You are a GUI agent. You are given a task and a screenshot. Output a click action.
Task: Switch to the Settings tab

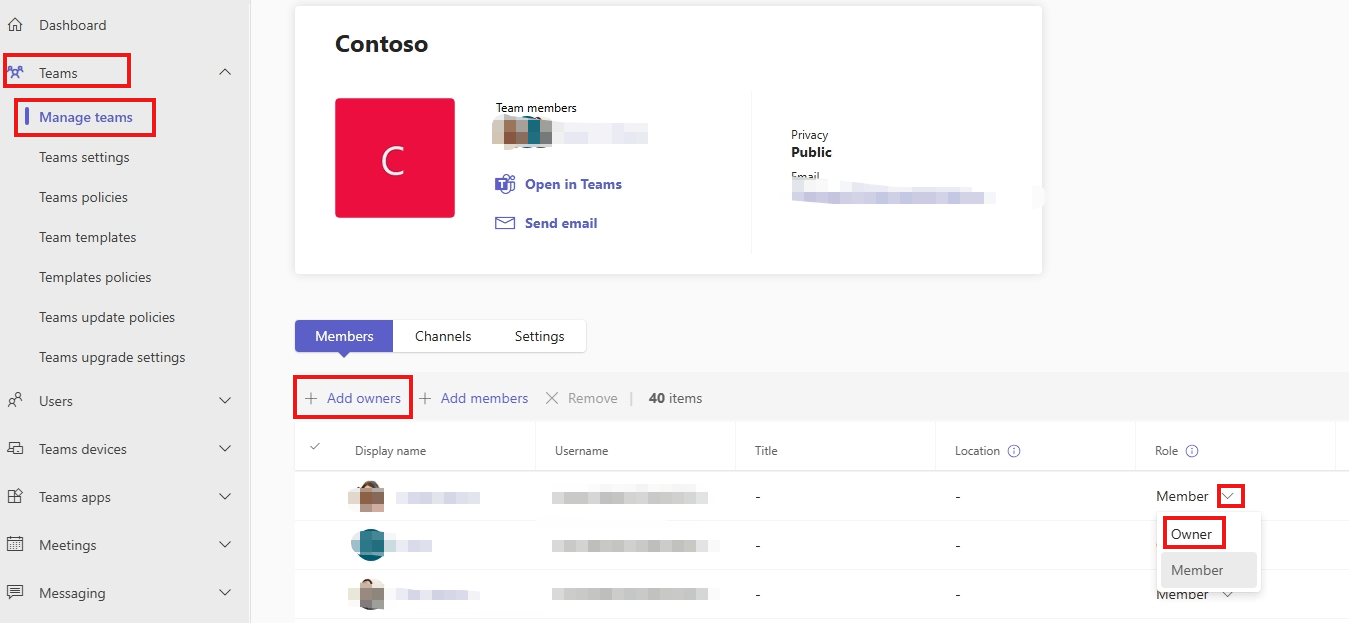[x=540, y=336]
